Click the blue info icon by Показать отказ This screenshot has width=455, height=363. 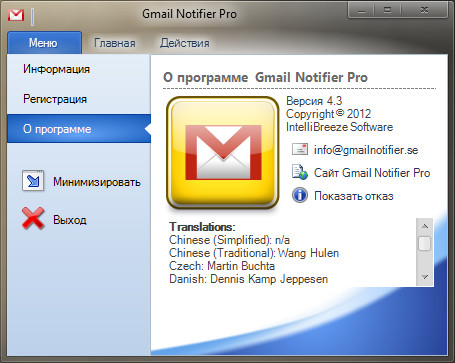[x=300, y=195]
